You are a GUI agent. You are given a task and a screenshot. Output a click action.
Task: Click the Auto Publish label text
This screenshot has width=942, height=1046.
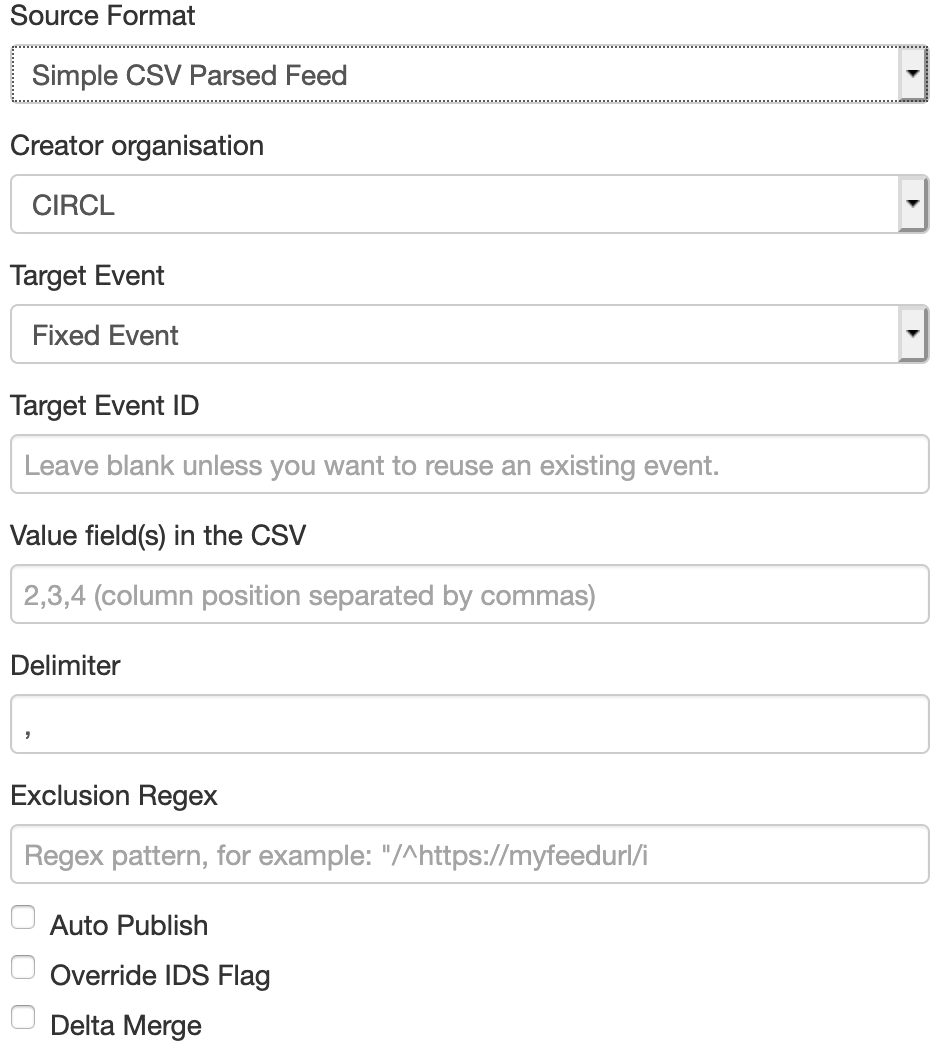(129, 925)
